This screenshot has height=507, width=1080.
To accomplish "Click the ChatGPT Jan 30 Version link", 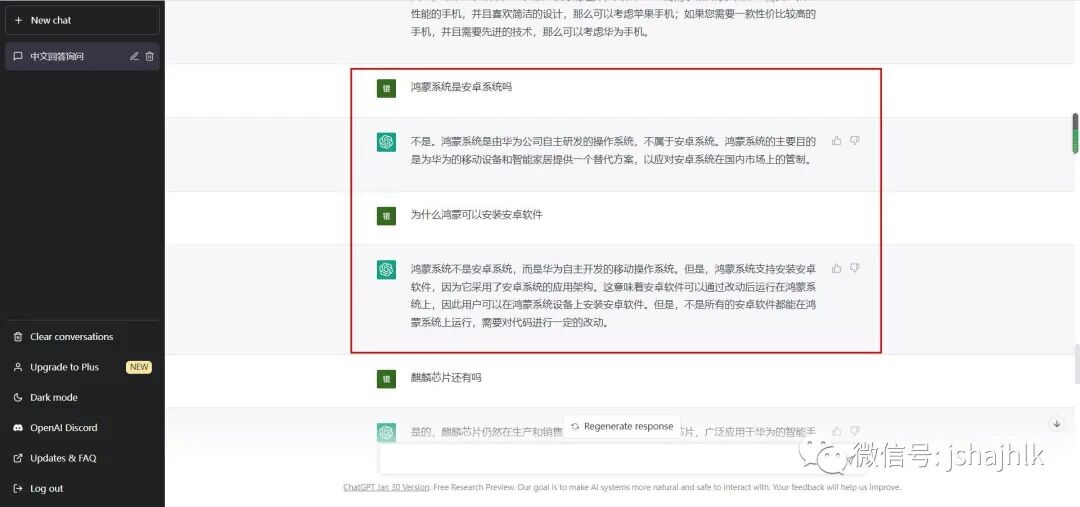I will tap(386, 487).
